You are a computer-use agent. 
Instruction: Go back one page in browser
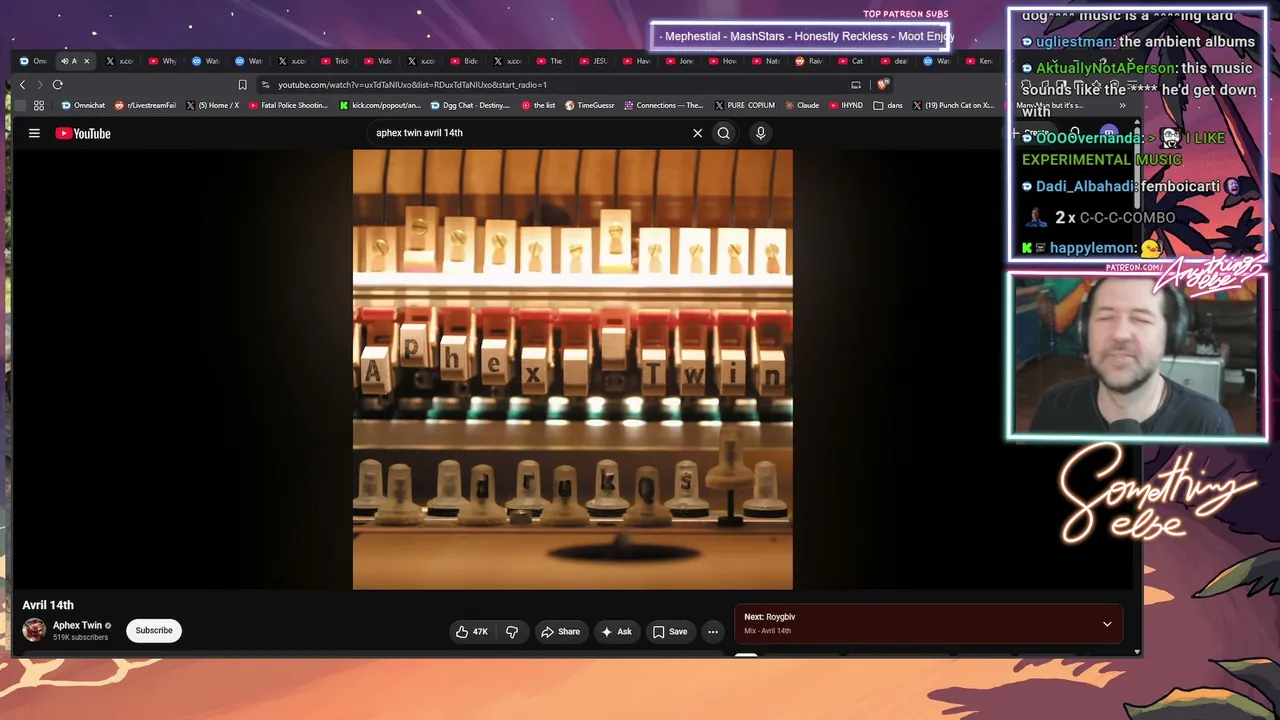pyautogui.click(x=22, y=85)
